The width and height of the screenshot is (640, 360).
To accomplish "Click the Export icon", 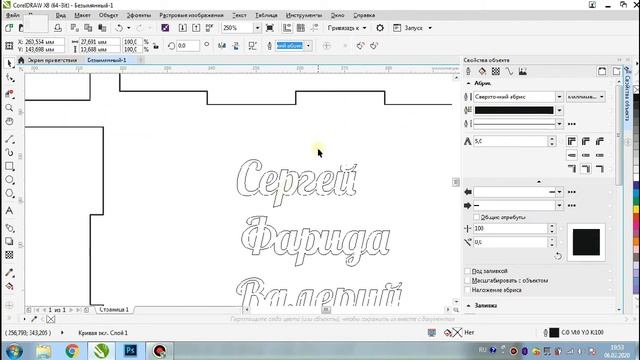I will pyautogui.click(x=196, y=28).
